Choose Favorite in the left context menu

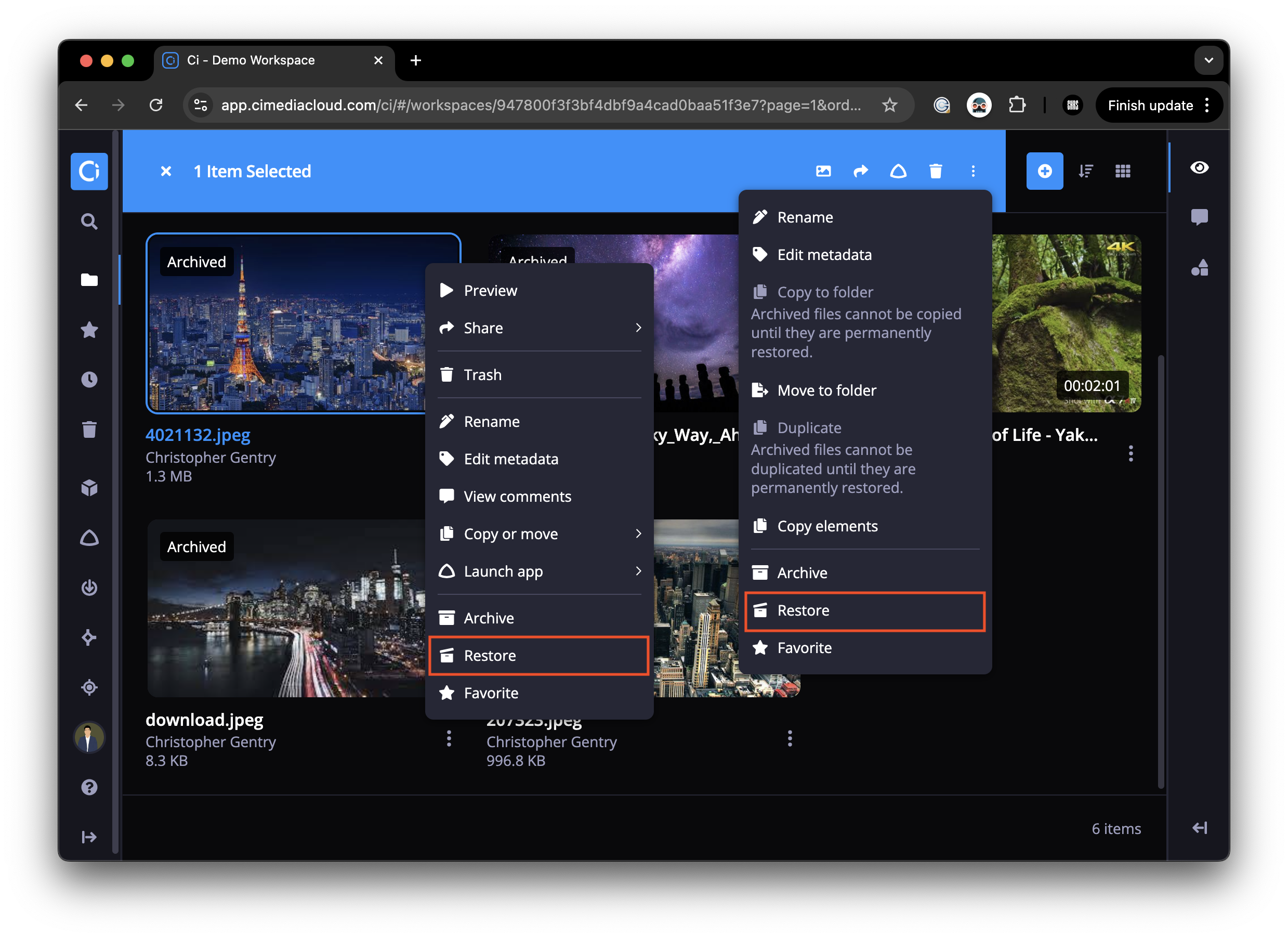coord(540,693)
